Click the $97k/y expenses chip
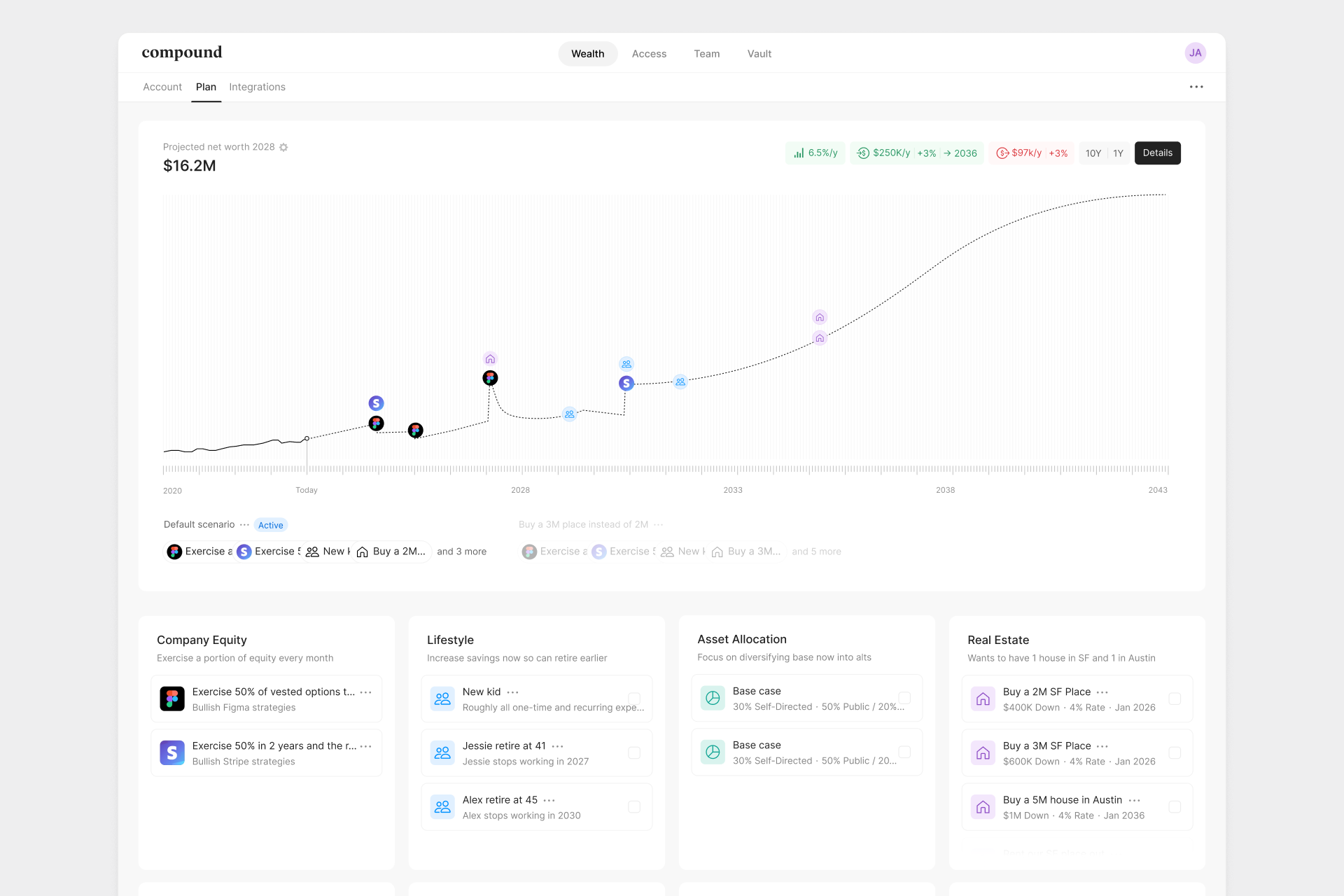Screen dimensions: 1344x896 click(1032, 153)
